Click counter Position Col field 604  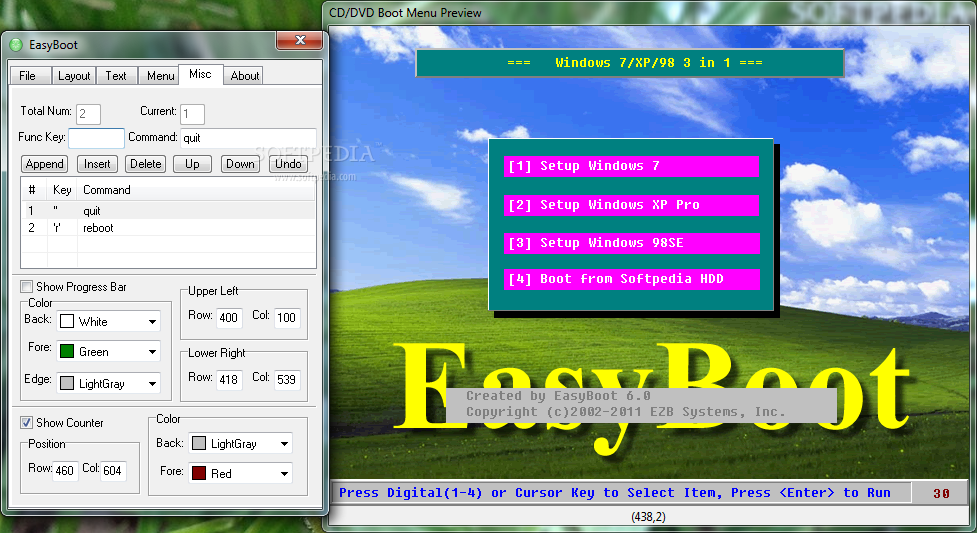(x=113, y=471)
